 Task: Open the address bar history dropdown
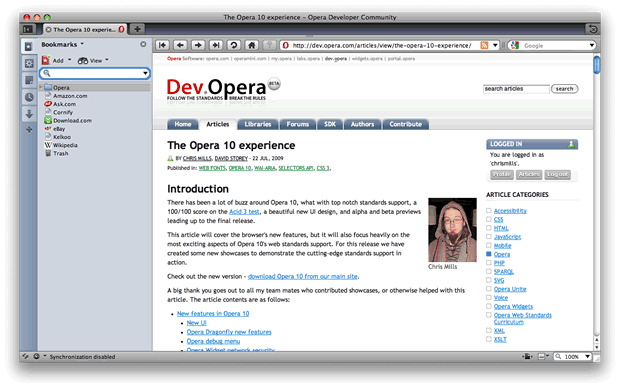[x=495, y=45]
